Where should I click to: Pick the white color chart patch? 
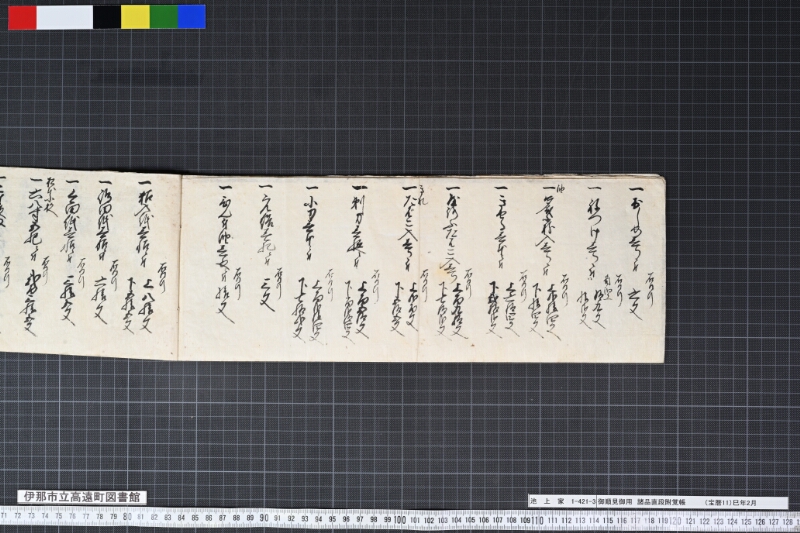coord(65,17)
